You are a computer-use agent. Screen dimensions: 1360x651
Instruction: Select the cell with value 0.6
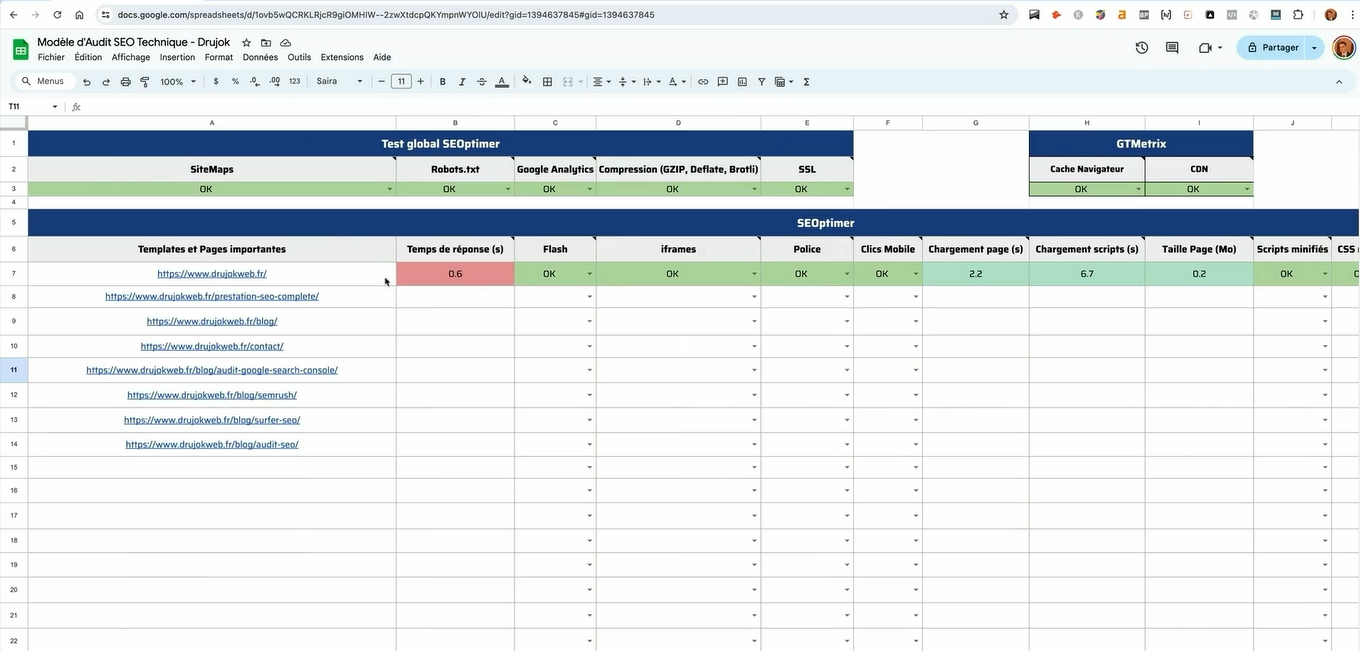click(x=455, y=274)
